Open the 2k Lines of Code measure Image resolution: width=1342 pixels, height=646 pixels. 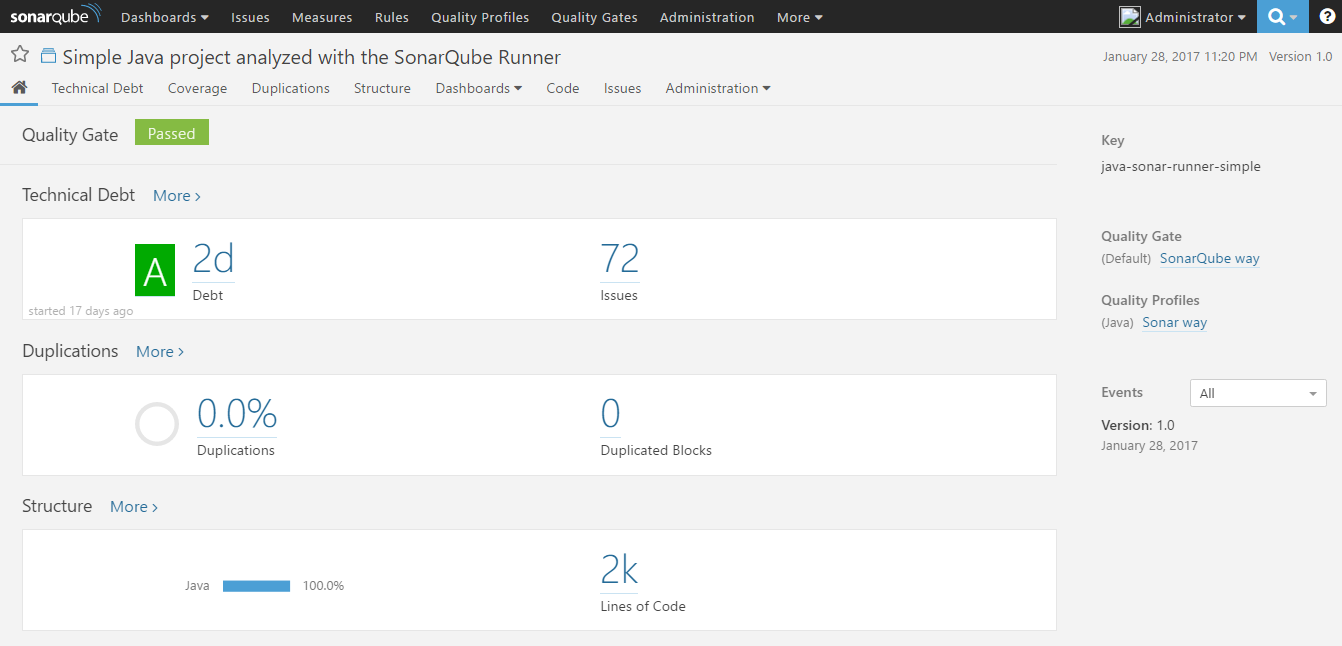(x=619, y=570)
